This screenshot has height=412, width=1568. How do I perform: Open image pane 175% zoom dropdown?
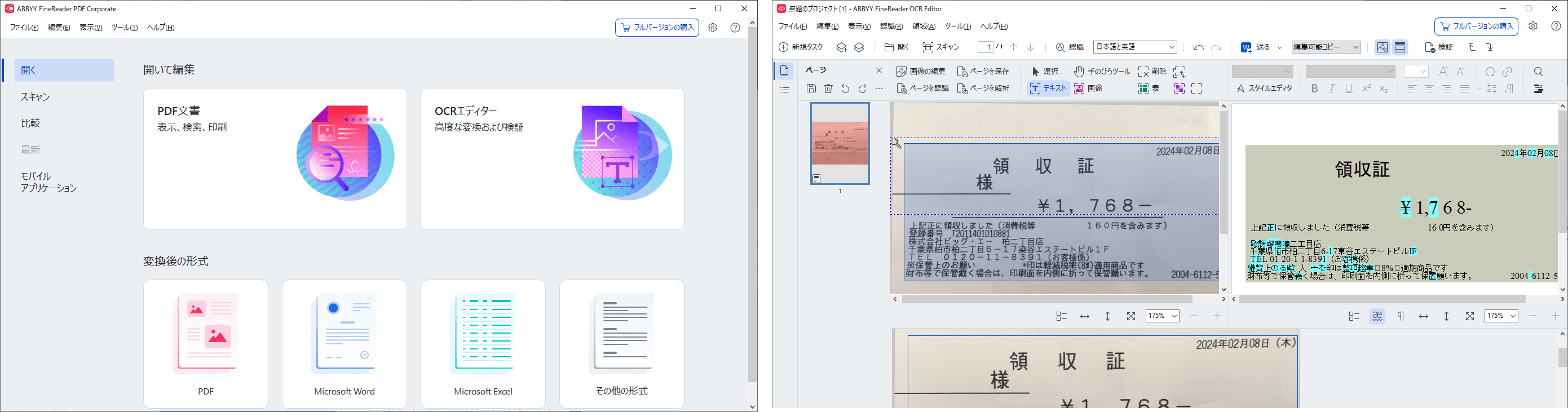coord(1162,316)
